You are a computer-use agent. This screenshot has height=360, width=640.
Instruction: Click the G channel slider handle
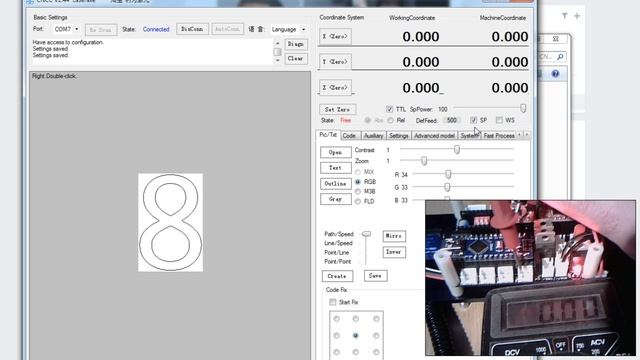click(x=447, y=187)
